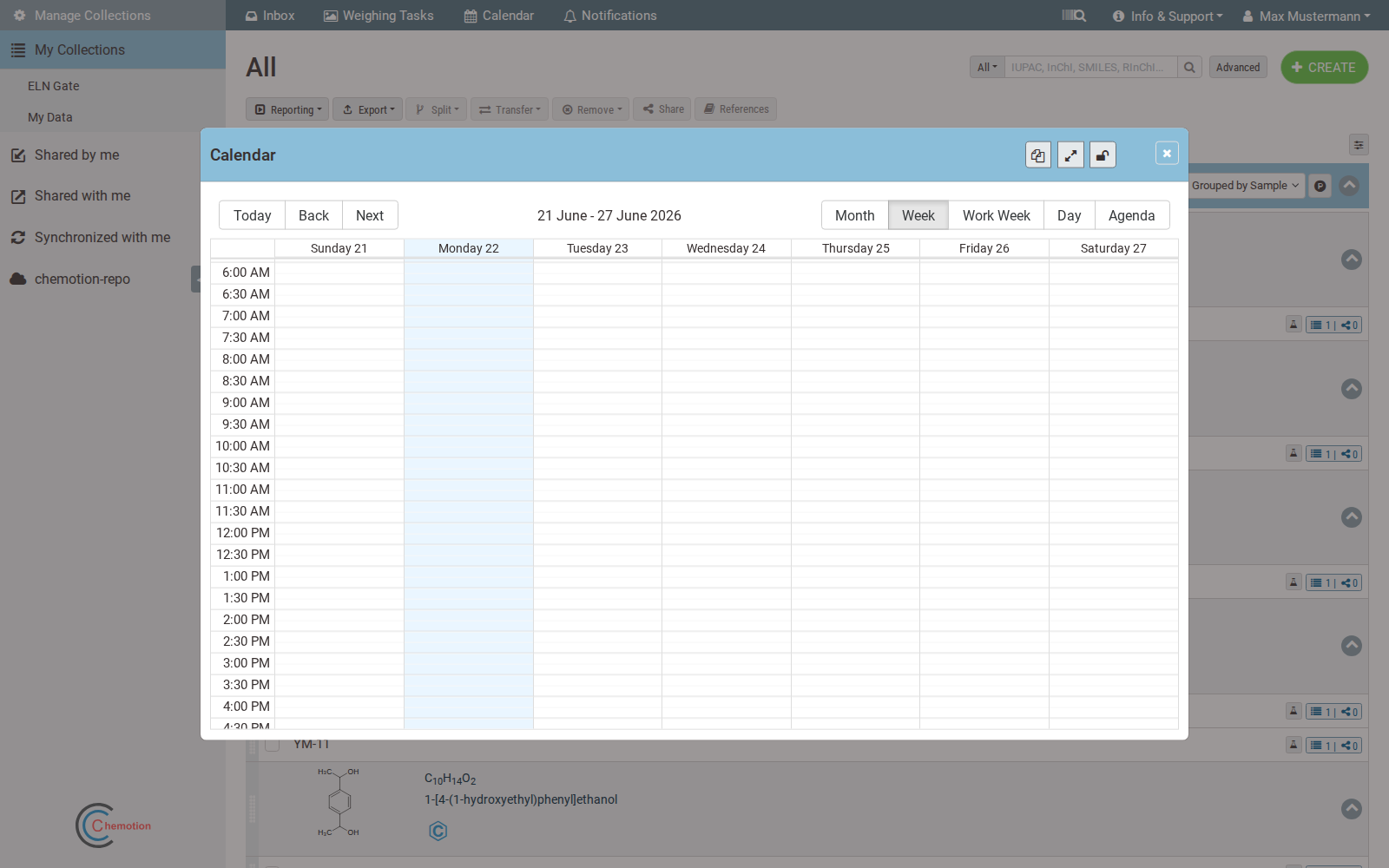This screenshot has width=1389, height=868.
Task: Click the Chemotion C icon under the molecule name
Action: [x=438, y=832]
